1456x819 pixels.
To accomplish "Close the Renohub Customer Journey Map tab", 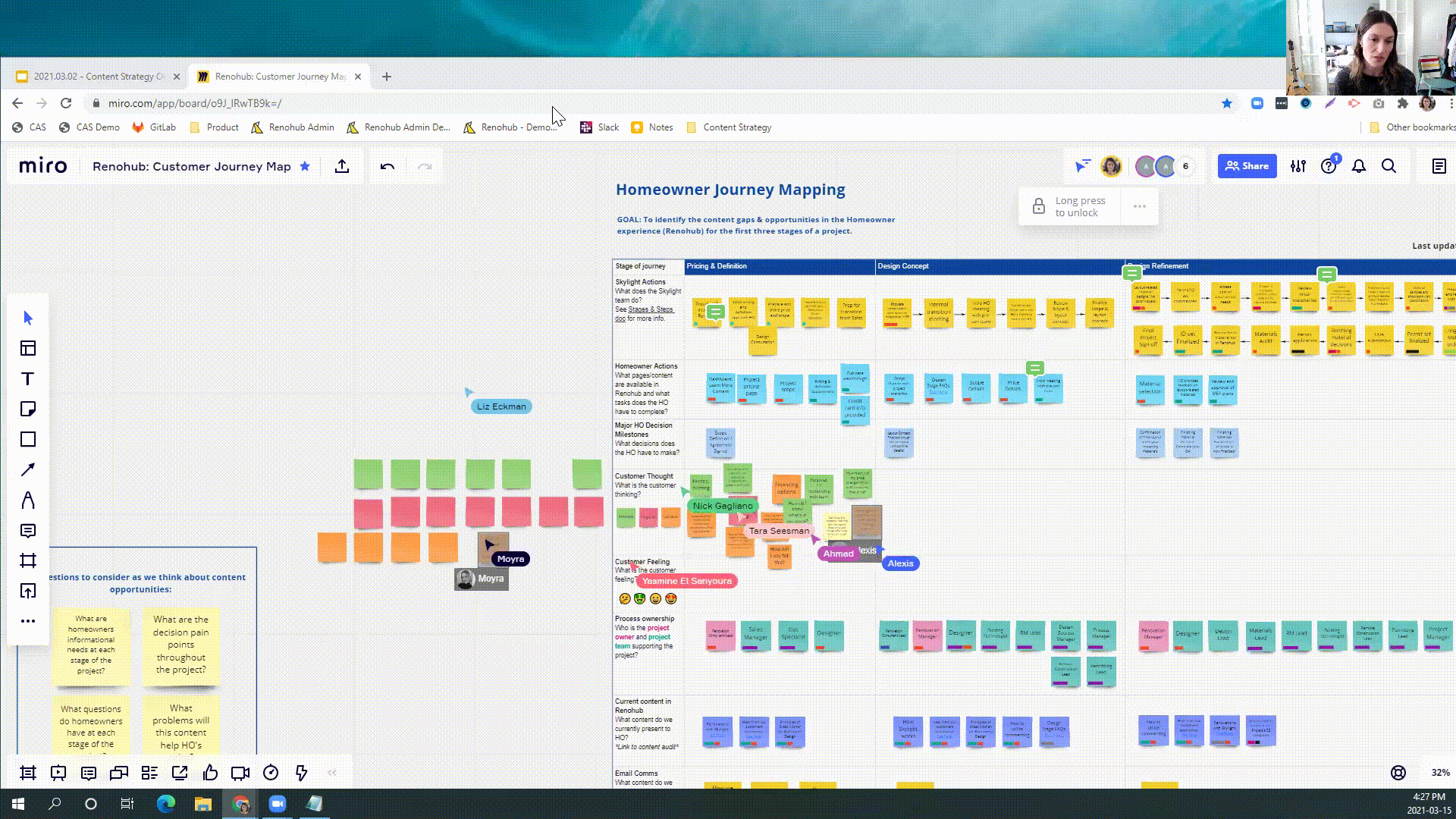I will click(358, 77).
